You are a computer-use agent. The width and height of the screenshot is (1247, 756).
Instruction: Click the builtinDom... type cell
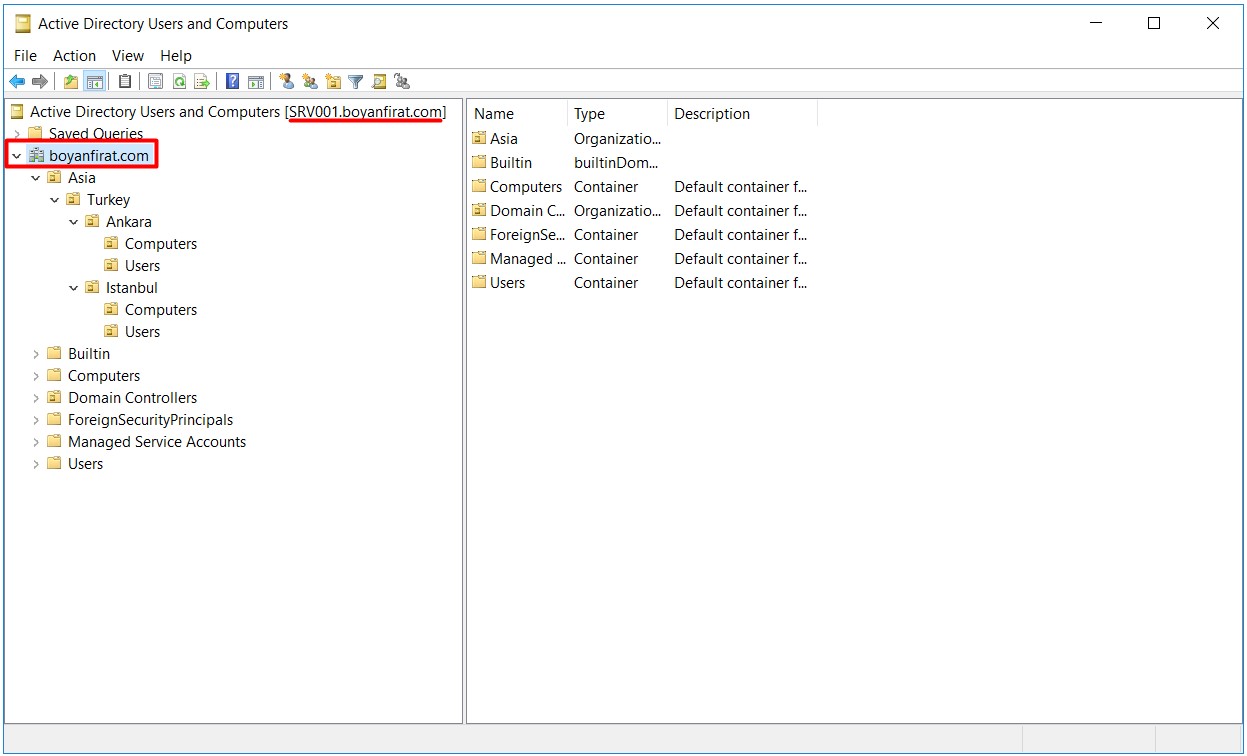pyautogui.click(x=617, y=163)
